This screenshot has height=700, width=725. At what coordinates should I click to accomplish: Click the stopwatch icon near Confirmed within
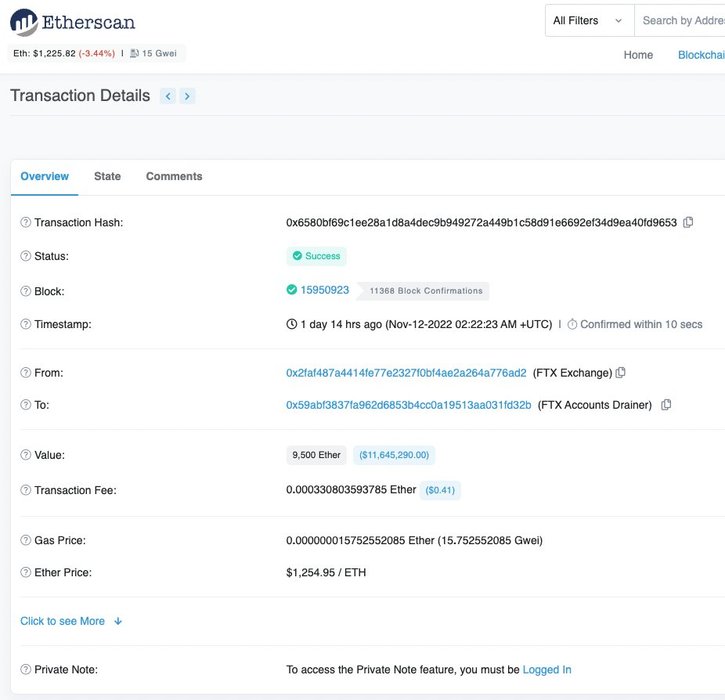pyautogui.click(x=572, y=325)
